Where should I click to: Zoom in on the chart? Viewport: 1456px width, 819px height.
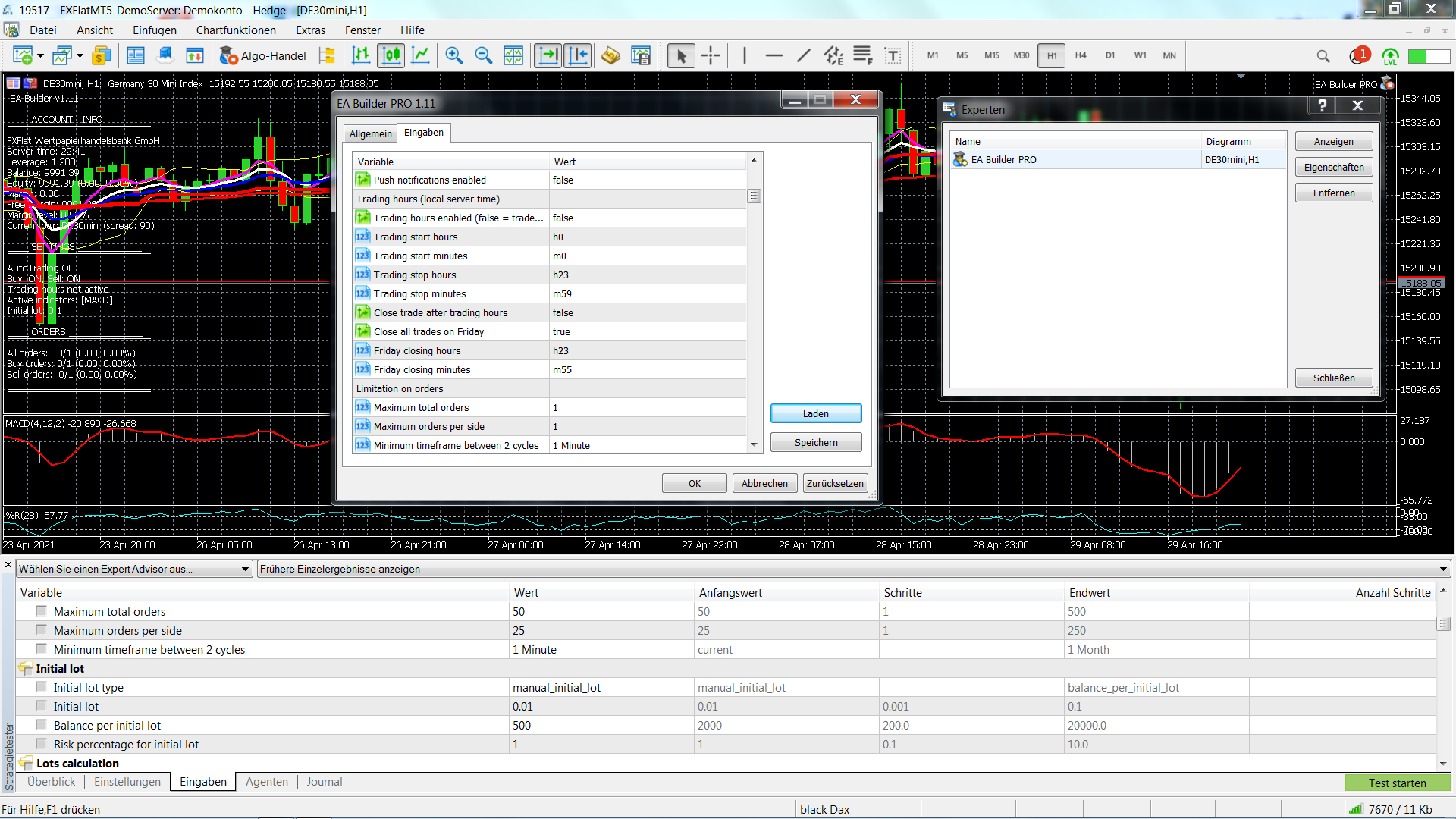point(453,55)
